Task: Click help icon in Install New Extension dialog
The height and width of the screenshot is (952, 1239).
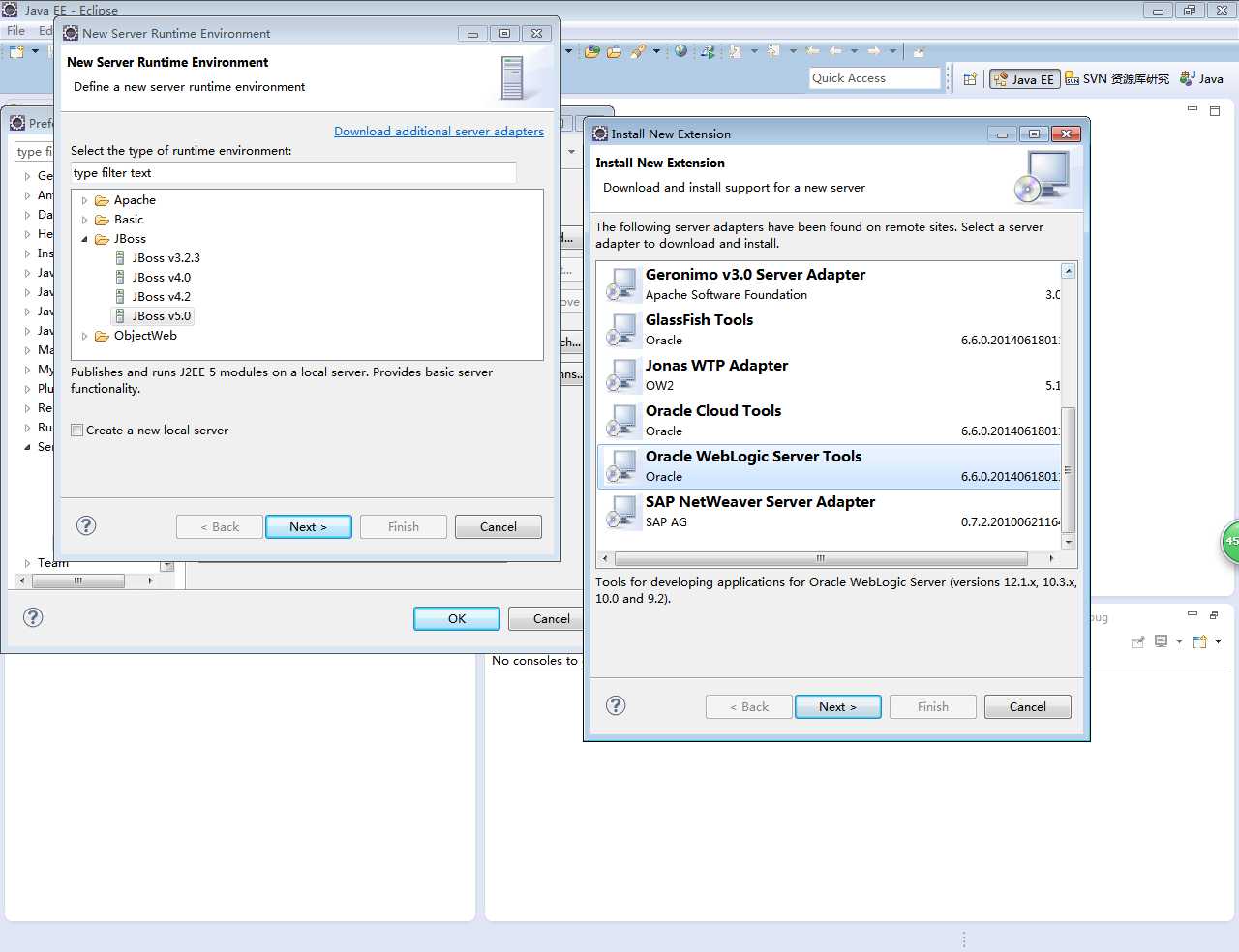Action: [616, 705]
